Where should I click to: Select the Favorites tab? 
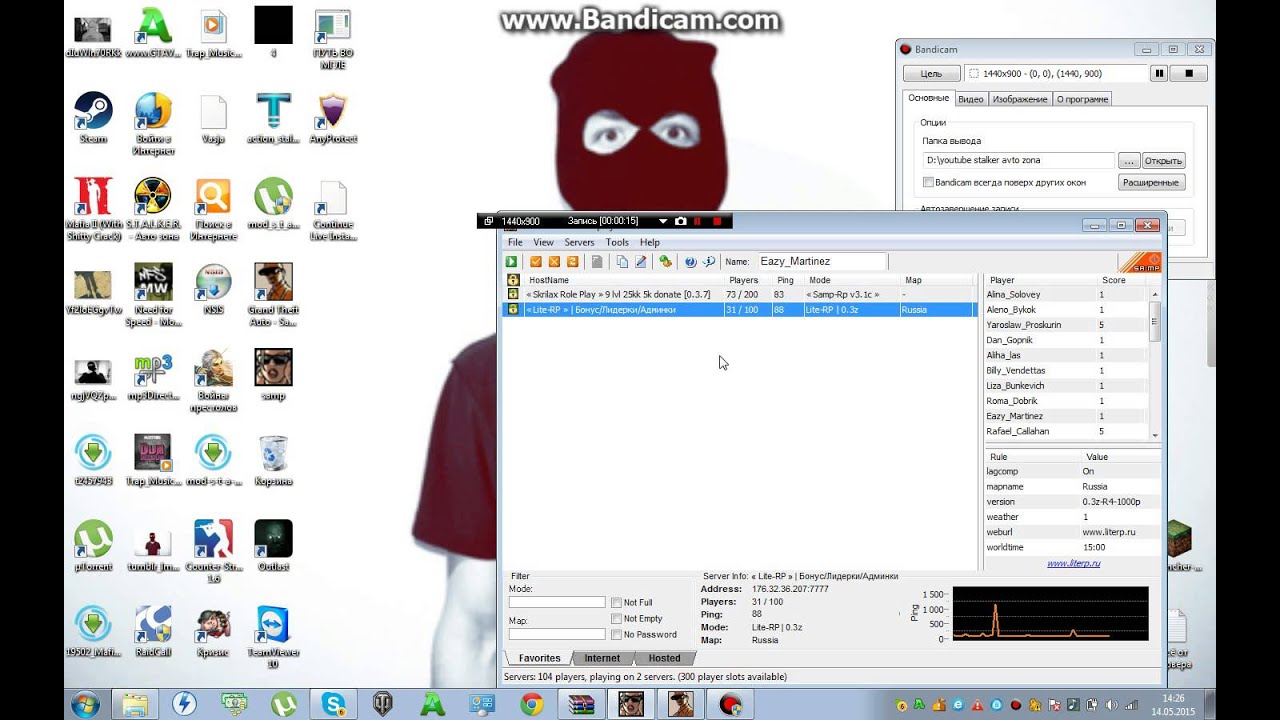[539, 658]
